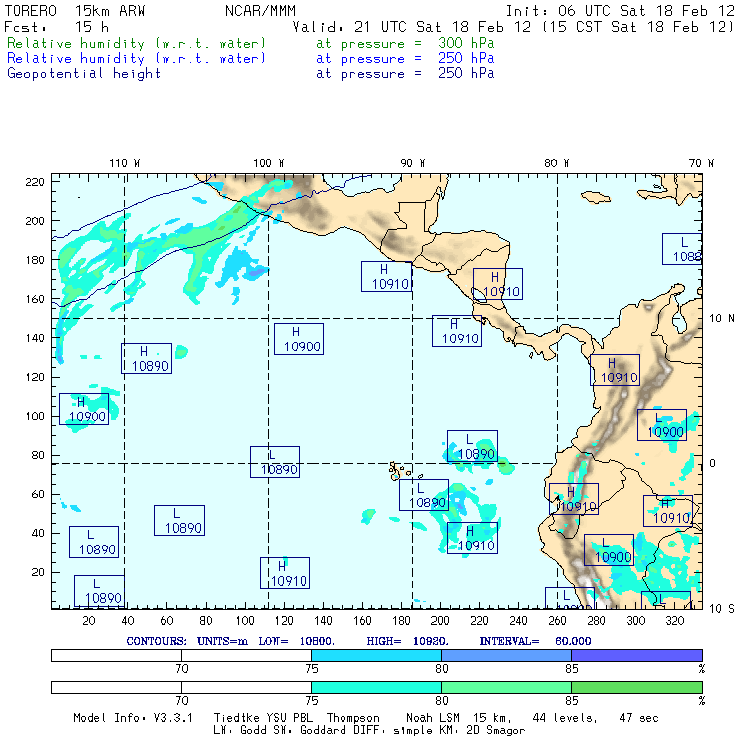Click the cyan 75–80% swatch in the blue humidity legend
This screenshot has width=740, height=740.
pyautogui.click(x=376, y=655)
